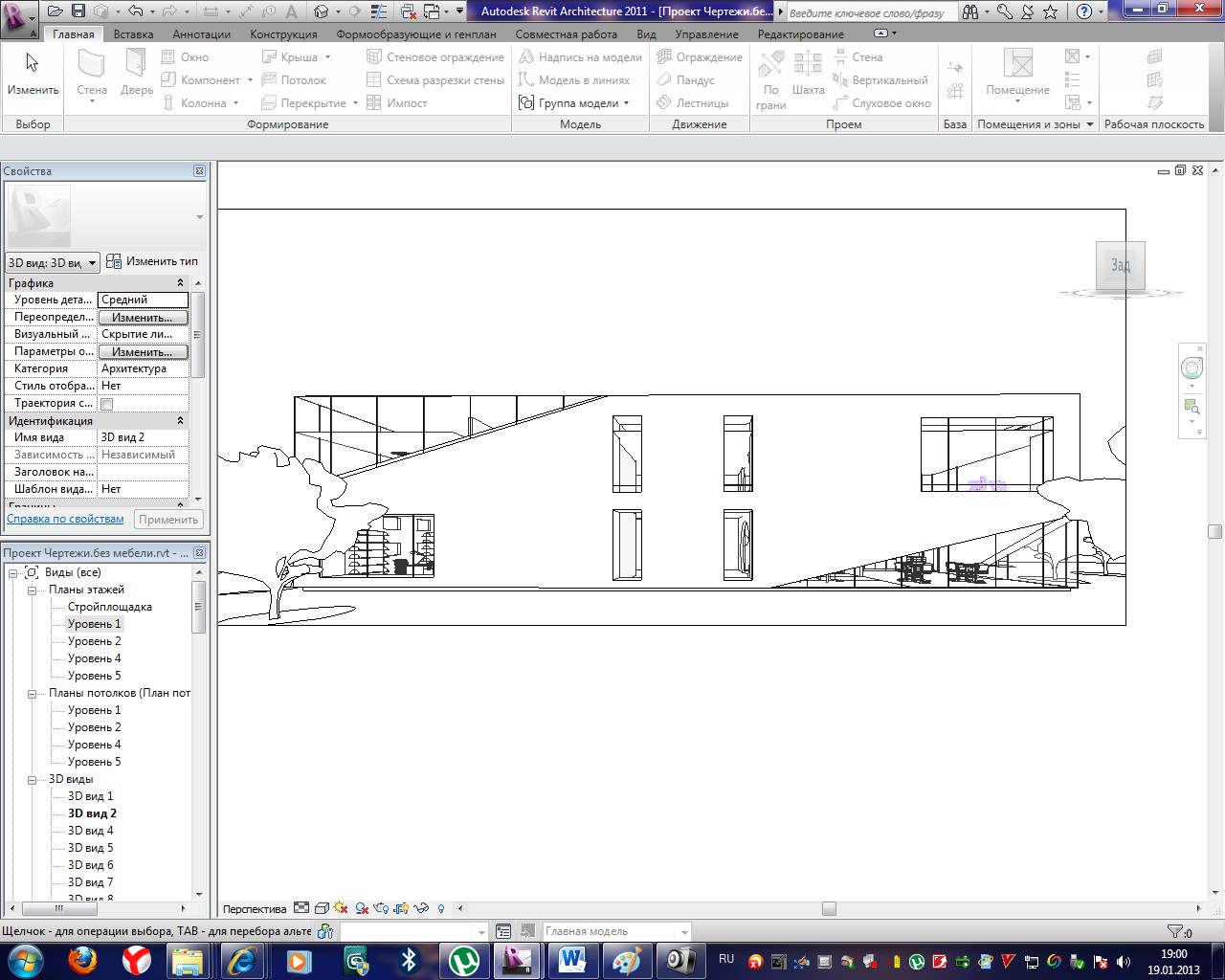Click the Windows Start button
Screen dimensions: 1225x980
(x=24, y=960)
